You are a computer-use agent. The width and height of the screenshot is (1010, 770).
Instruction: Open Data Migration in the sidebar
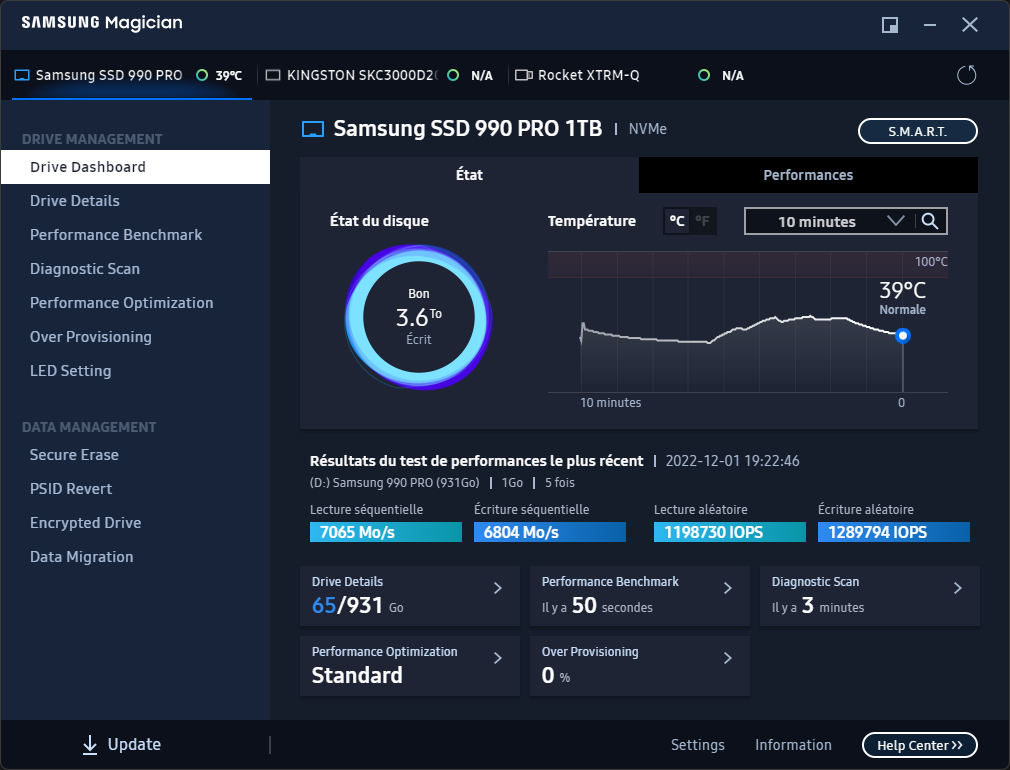pyautogui.click(x=135, y=557)
